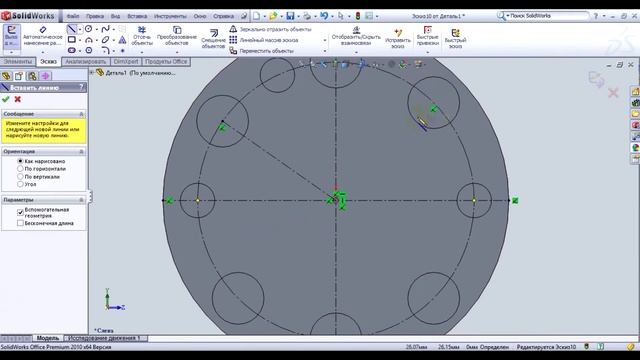Open the Правка menu
Viewport: 640px width, 360px height.
[x=95, y=16]
